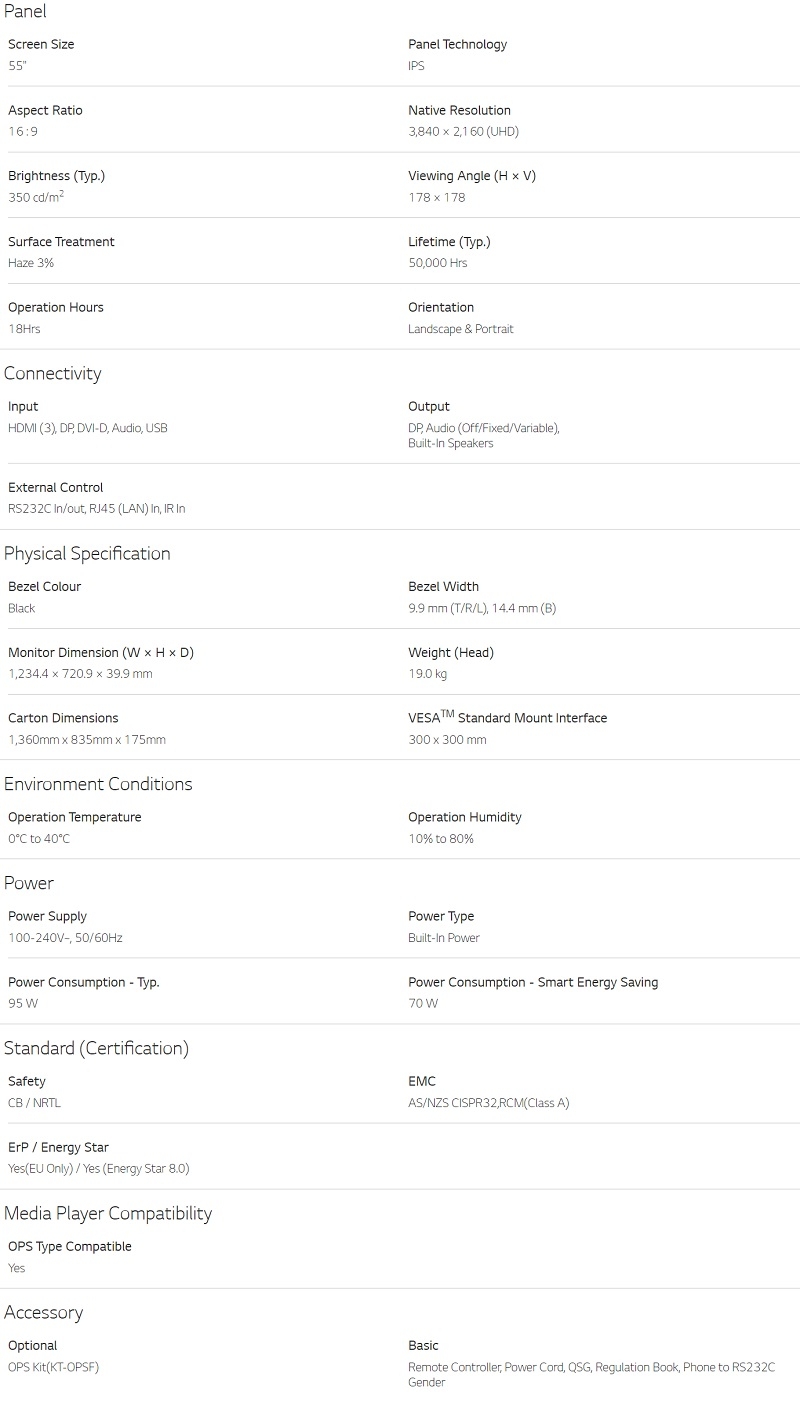Screen dimensions: 800x1402
Task: Select the EMC certification value
Action: pos(489,1103)
